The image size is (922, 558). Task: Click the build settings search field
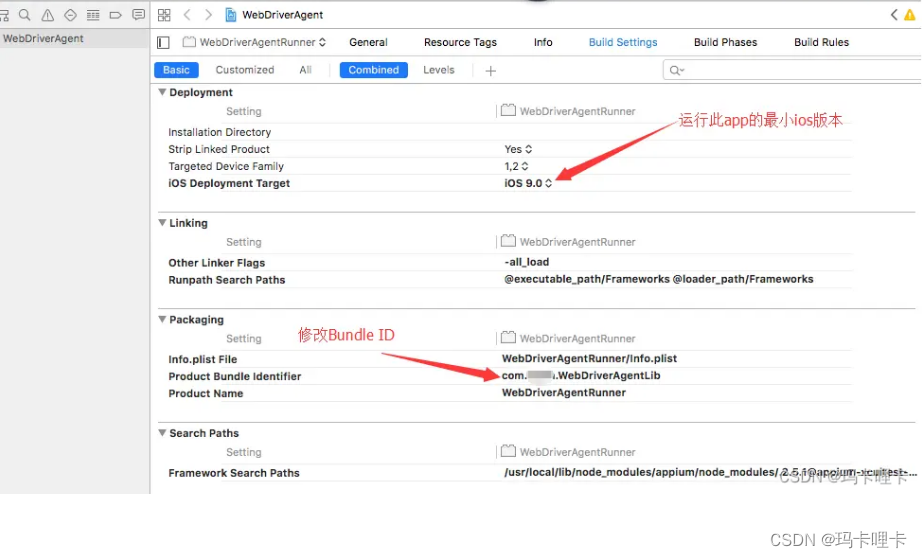(x=794, y=70)
